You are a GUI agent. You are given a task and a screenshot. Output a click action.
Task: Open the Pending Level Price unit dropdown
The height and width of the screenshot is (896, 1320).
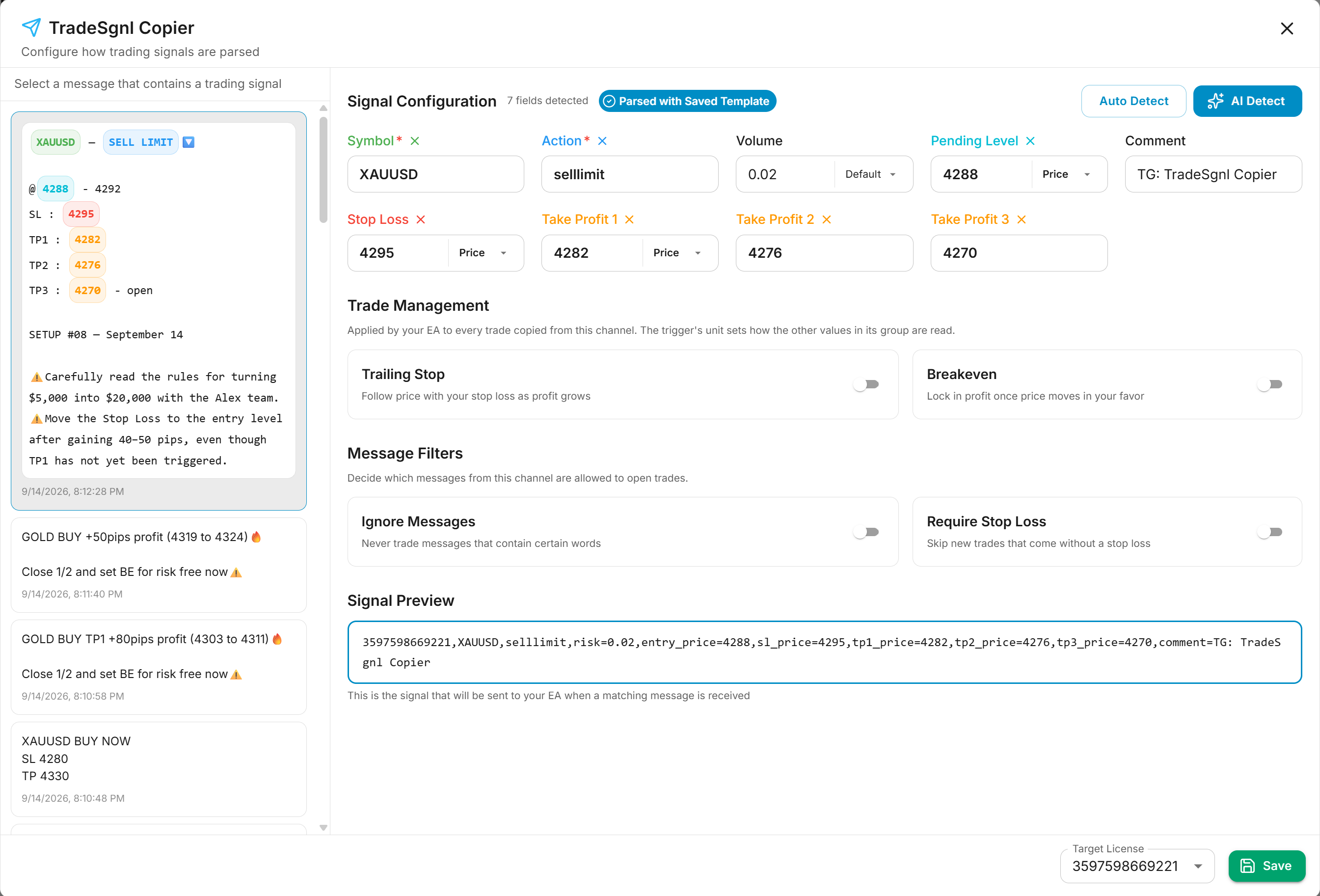coord(1067,174)
